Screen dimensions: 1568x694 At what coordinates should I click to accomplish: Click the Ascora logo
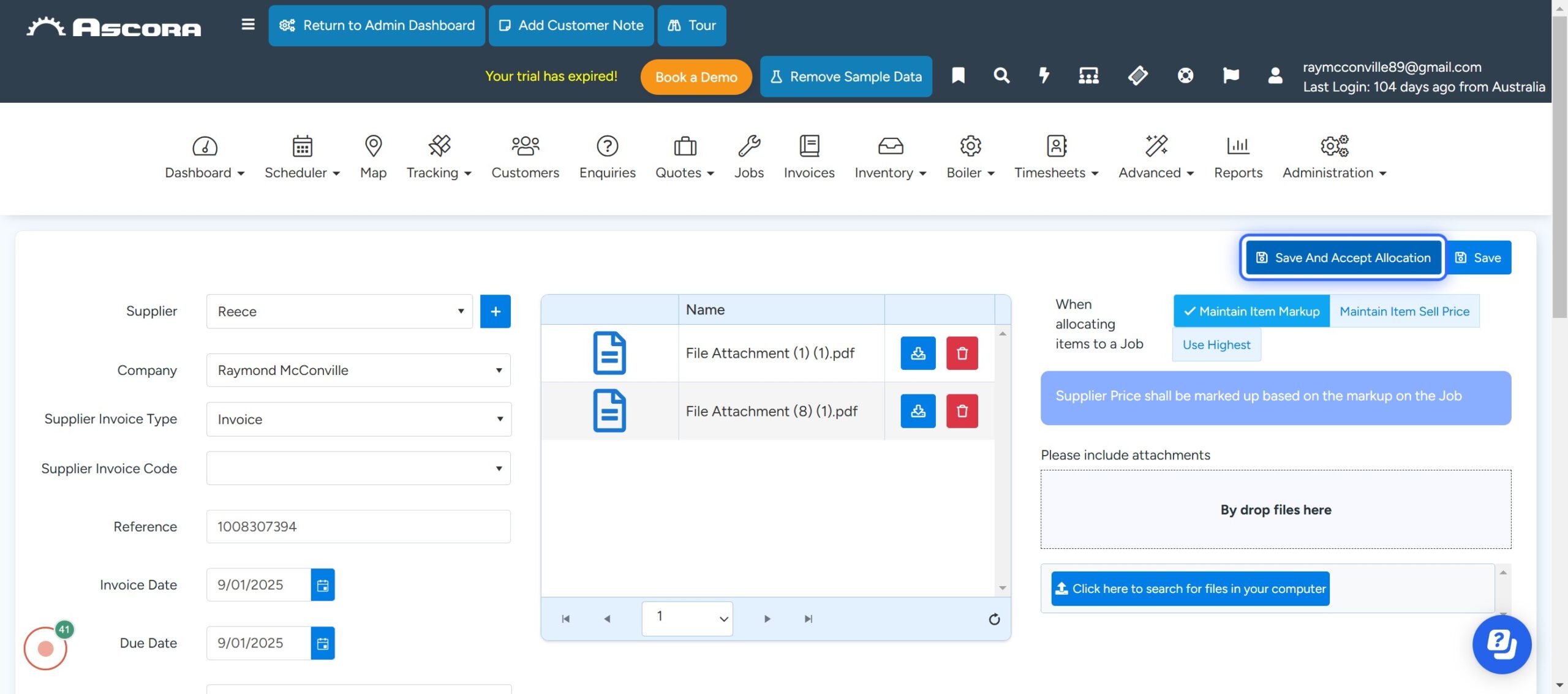click(x=114, y=26)
